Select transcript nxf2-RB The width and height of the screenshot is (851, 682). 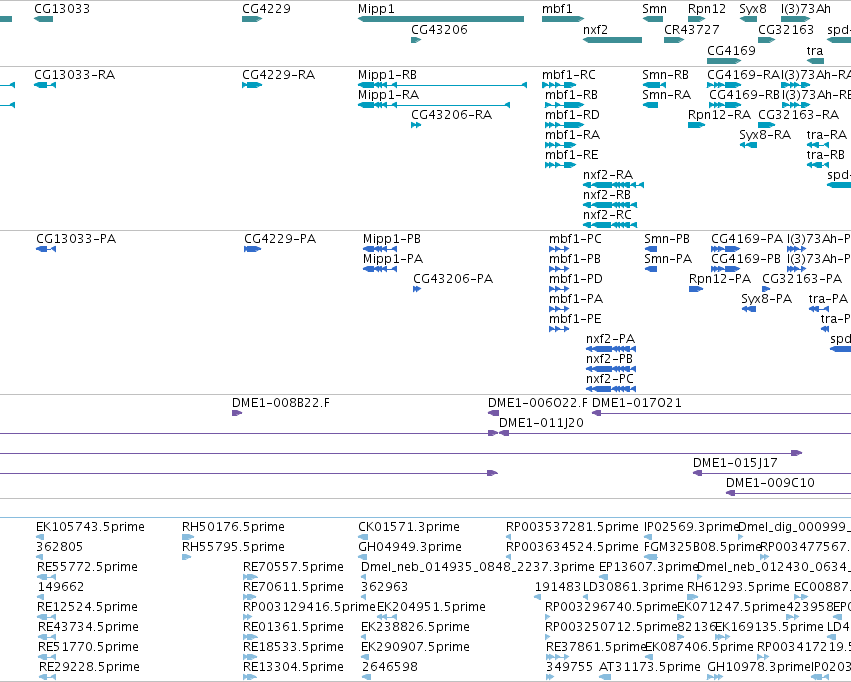607,195
